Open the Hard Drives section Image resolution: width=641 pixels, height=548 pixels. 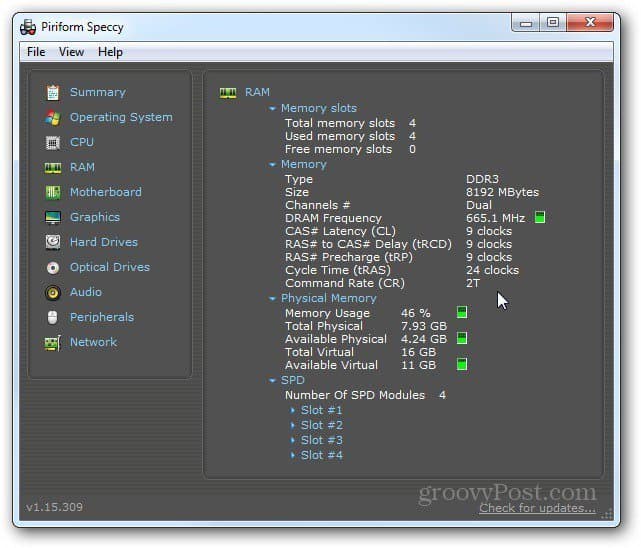tap(104, 242)
